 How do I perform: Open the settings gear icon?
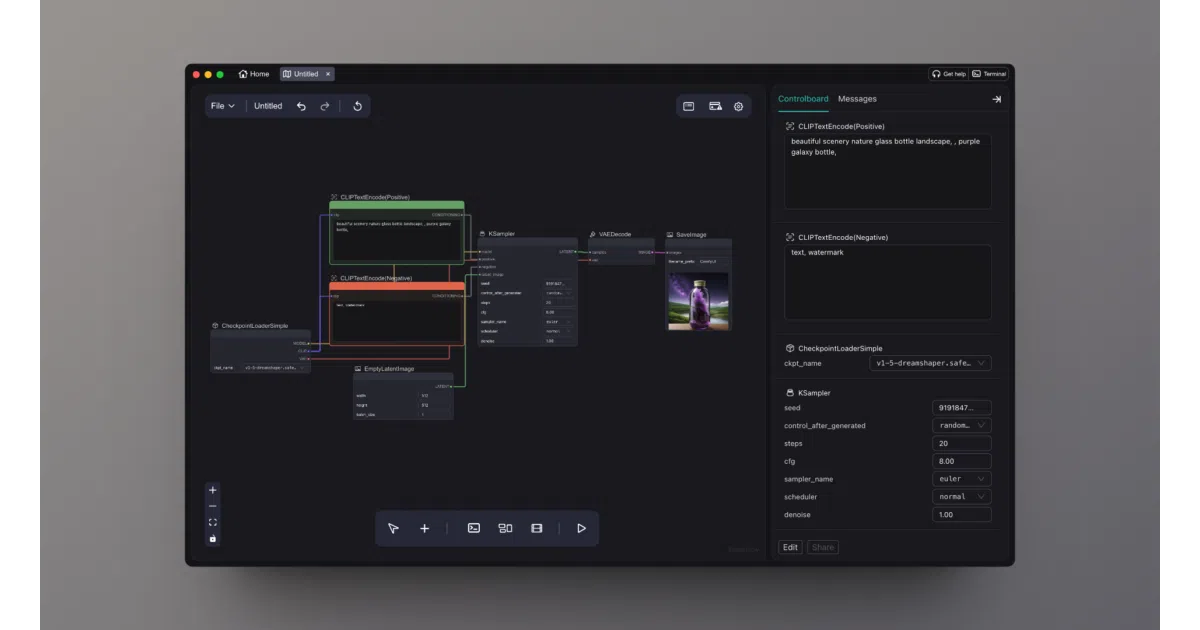pyautogui.click(x=739, y=106)
